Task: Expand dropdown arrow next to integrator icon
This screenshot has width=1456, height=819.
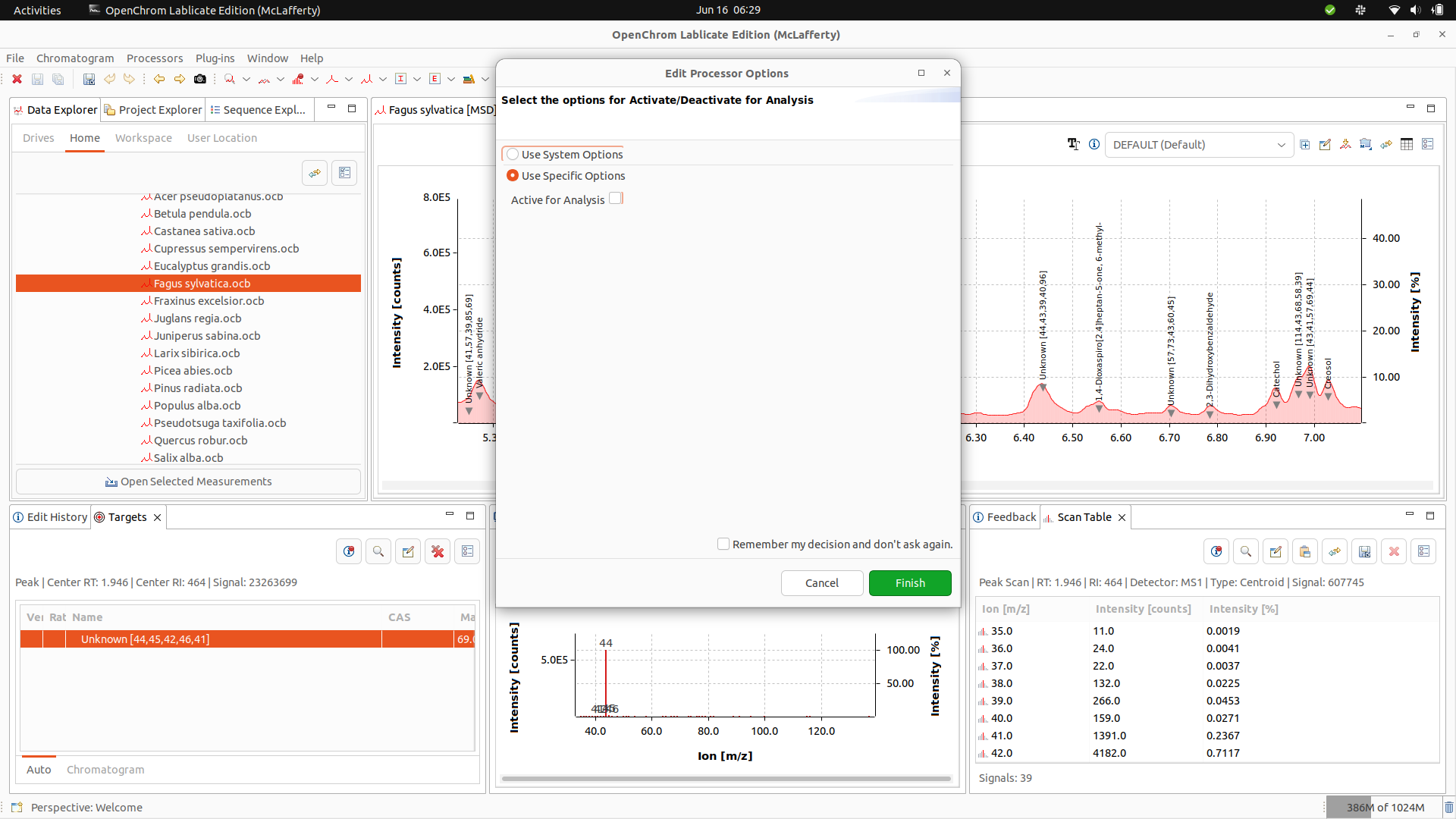Action: [x=383, y=79]
